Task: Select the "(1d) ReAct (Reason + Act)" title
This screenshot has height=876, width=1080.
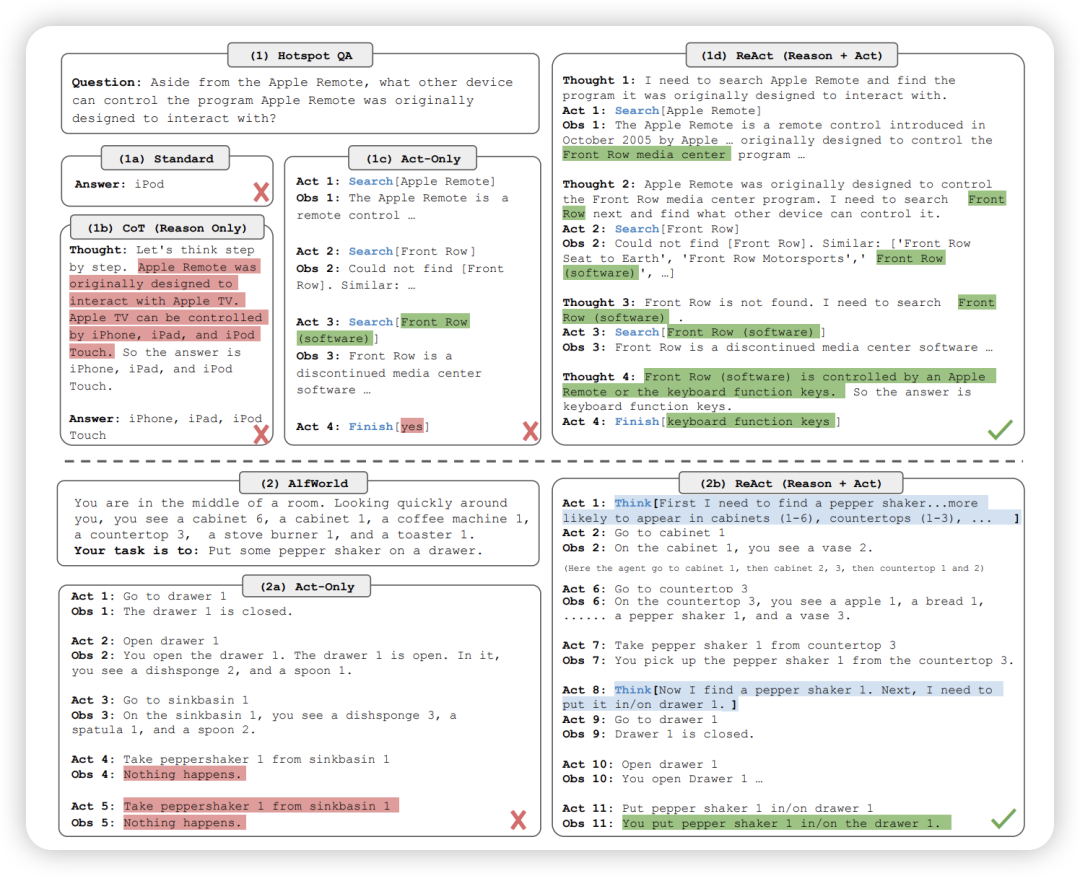Action: click(791, 56)
